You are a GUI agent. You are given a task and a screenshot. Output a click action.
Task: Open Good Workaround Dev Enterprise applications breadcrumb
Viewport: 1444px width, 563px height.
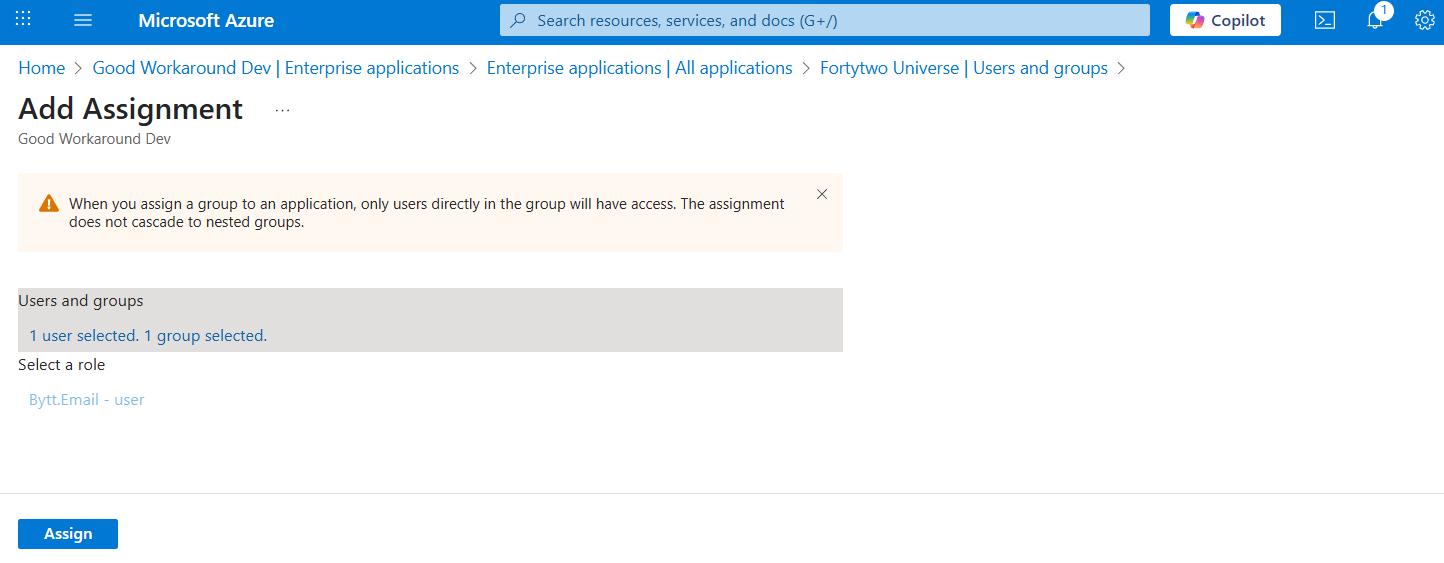[x=275, y=68]
